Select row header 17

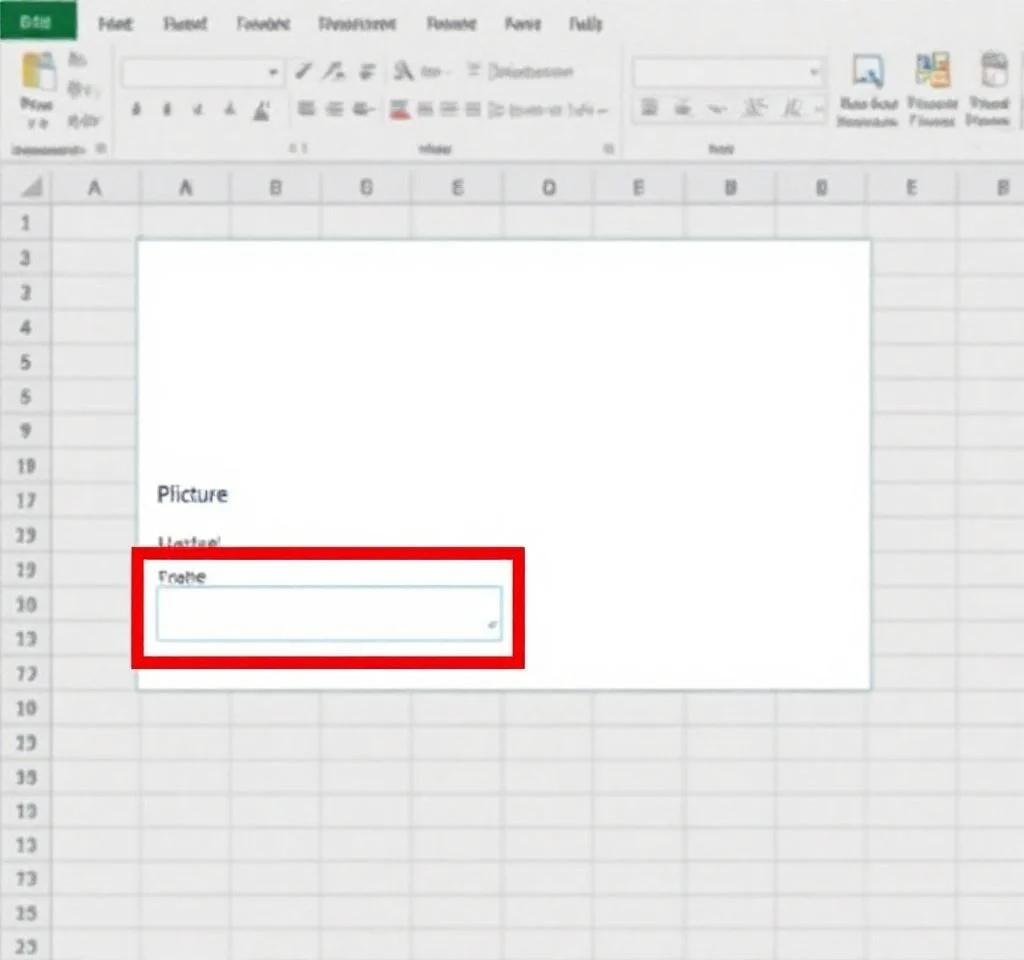[x=26, y=500]
